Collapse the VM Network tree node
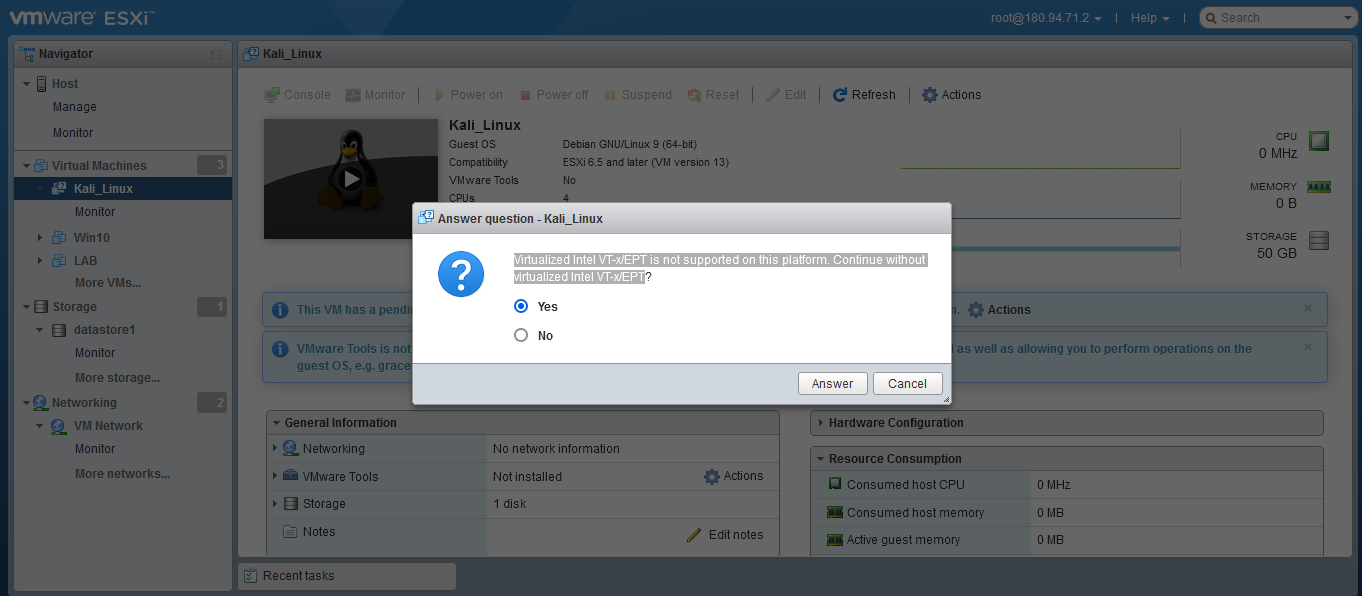 pyautogui.click(x=40, y=426)
